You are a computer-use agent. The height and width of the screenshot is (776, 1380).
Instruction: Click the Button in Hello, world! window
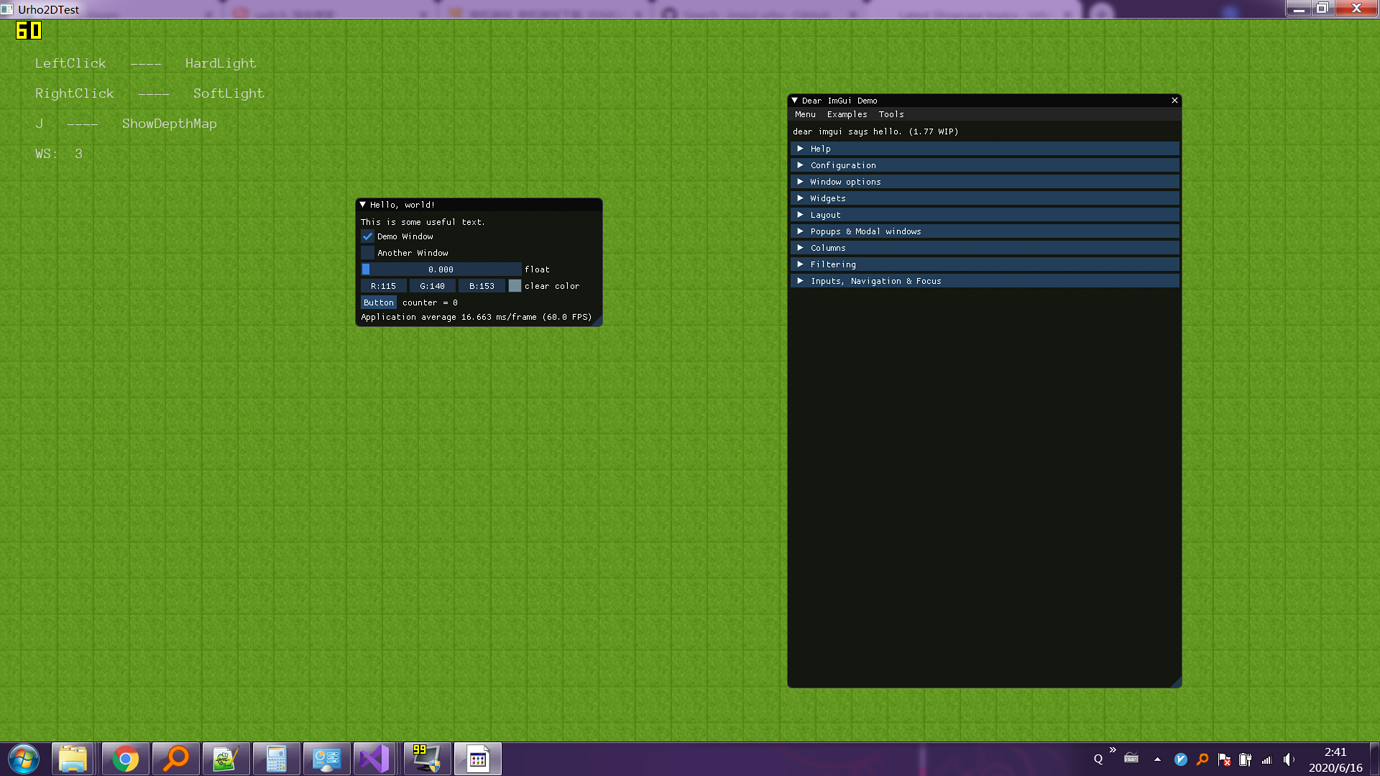tap(378, 302)
